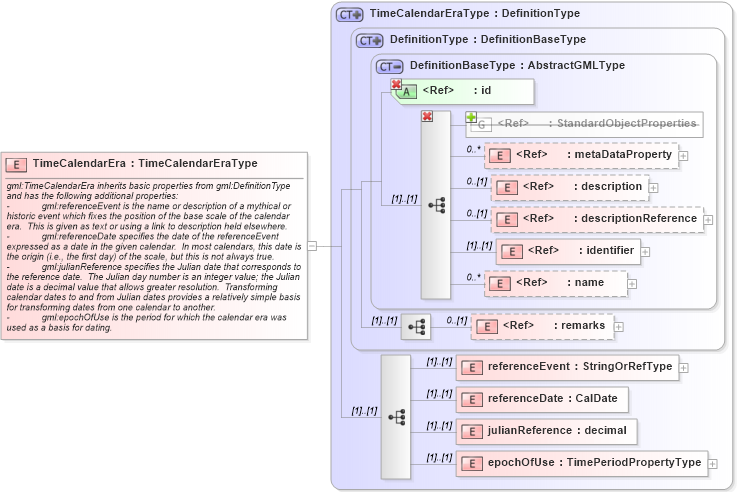
Task: Click the red X marker on id attribute
Action: coord(396,84)
